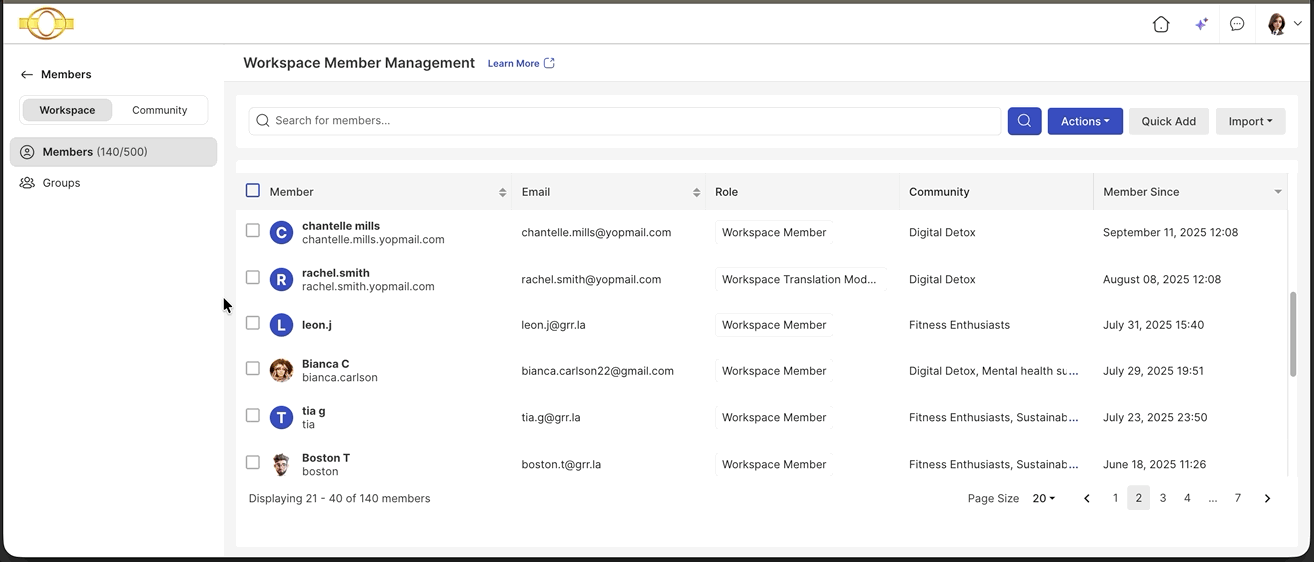Go to page 1

click(1115, 498)
